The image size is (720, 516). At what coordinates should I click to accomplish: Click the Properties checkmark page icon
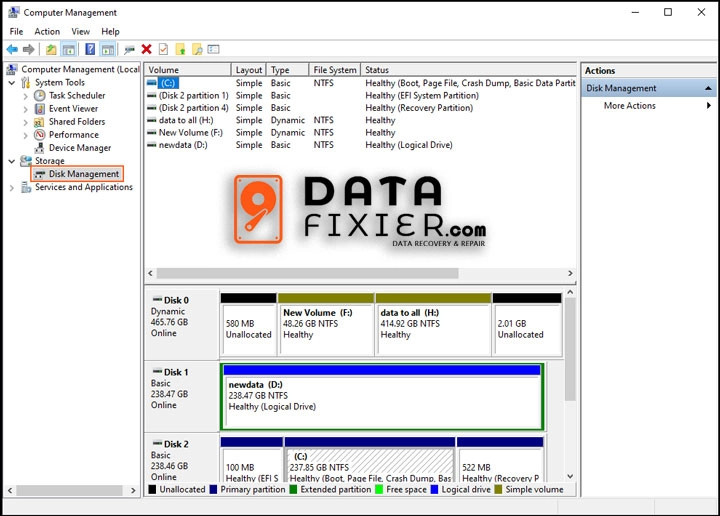click(163, 49)
